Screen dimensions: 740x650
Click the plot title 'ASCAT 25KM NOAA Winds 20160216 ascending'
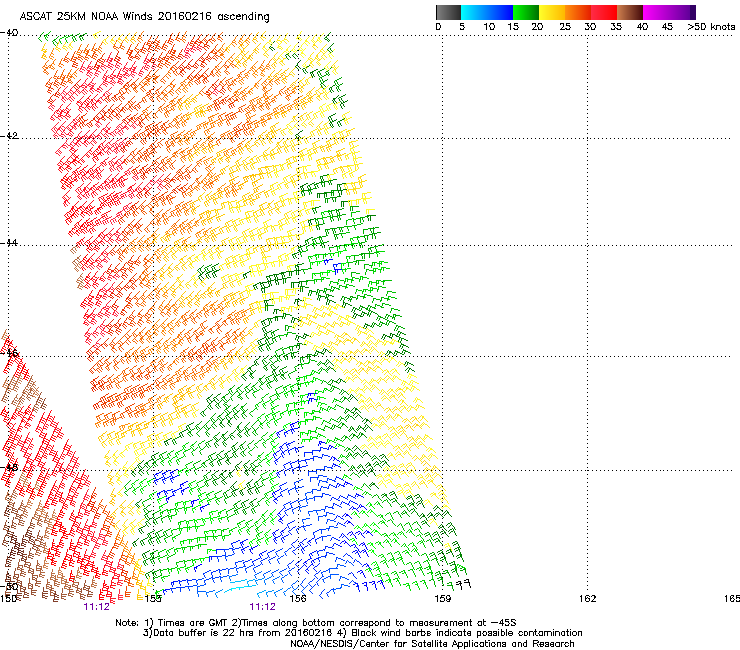point(144,17)
